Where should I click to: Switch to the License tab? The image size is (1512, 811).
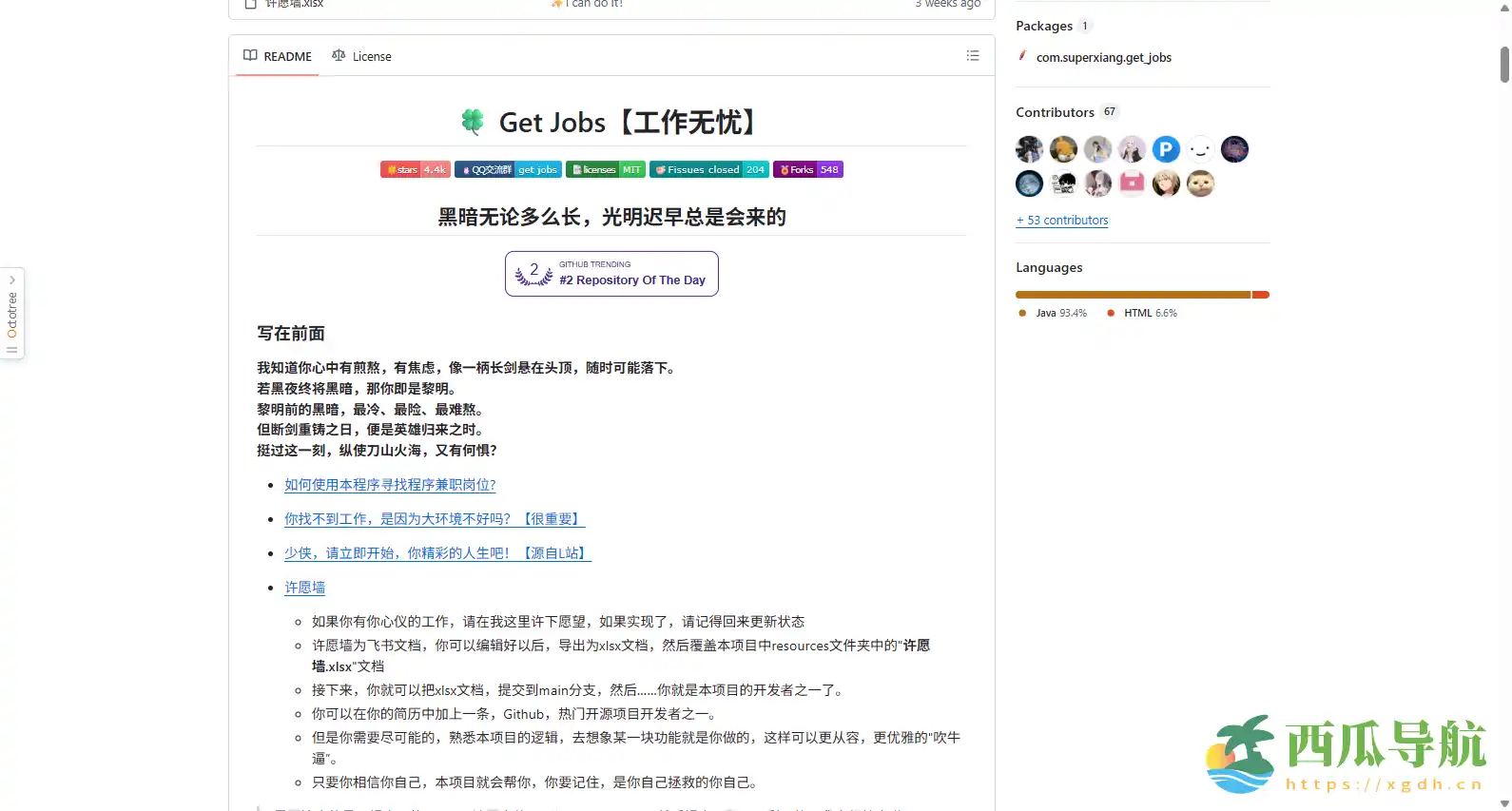pos(361,57)
